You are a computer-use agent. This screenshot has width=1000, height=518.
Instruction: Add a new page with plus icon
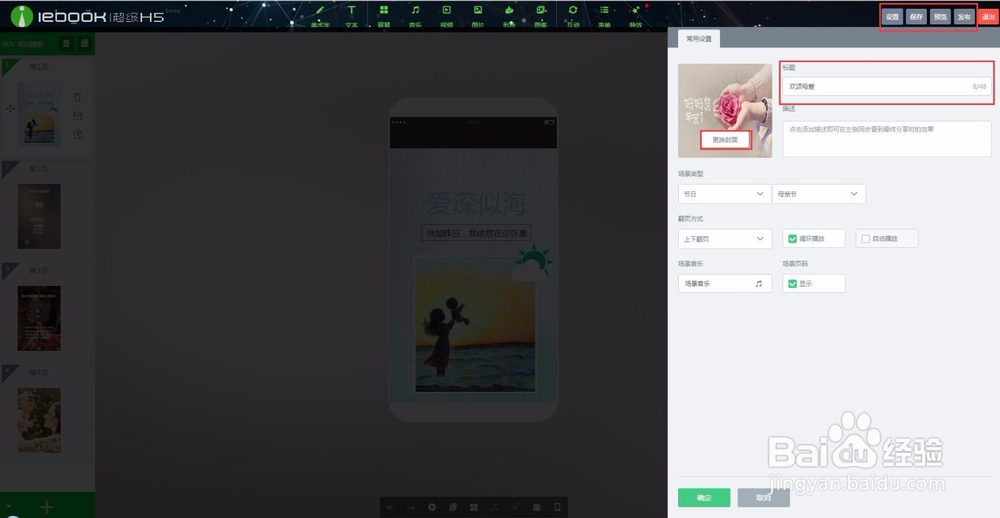(x=47, y=507)
